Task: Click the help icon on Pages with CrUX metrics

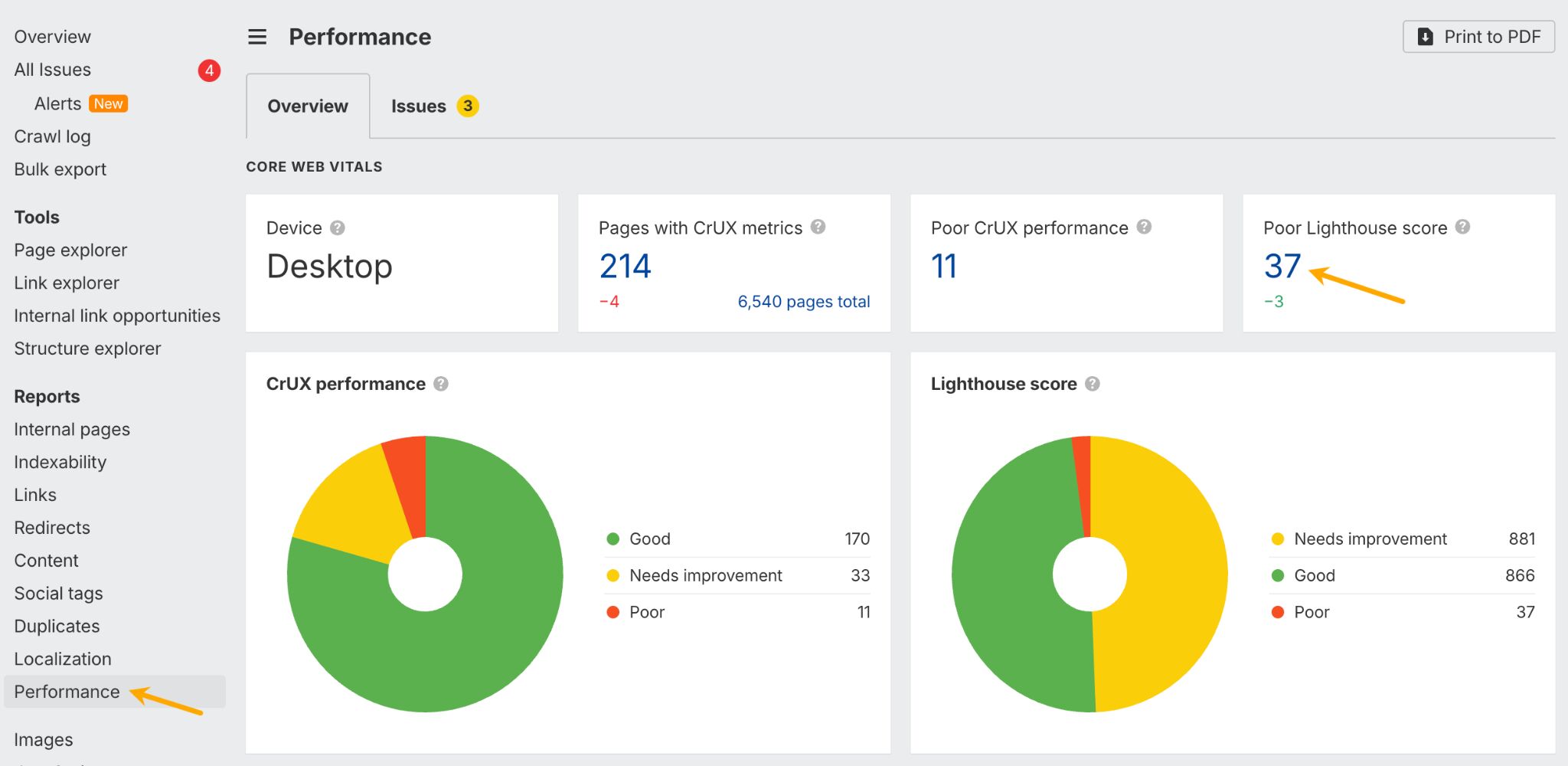Action: [816, 228]
